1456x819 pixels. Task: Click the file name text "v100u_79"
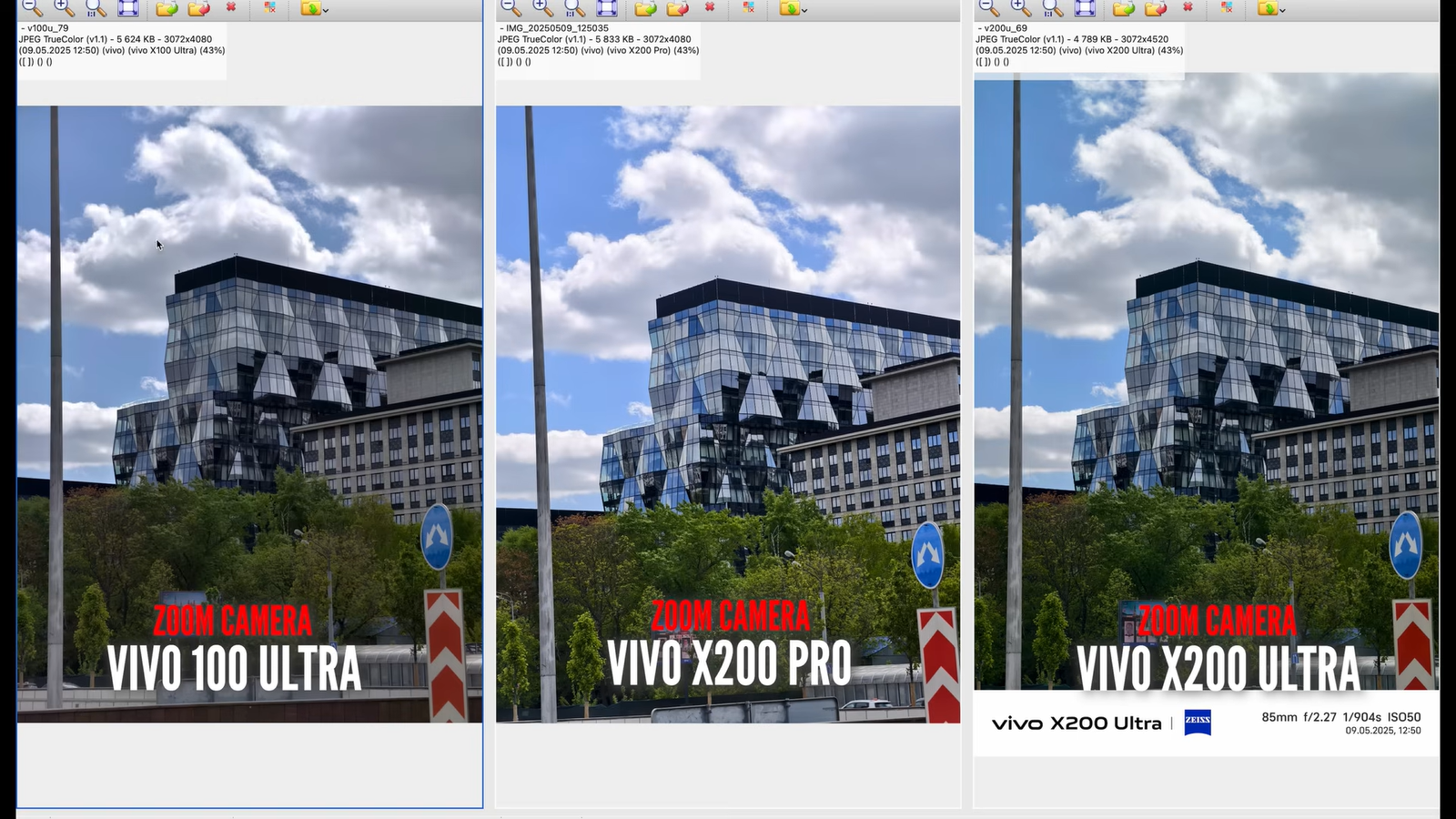click(x=48, y=28)
